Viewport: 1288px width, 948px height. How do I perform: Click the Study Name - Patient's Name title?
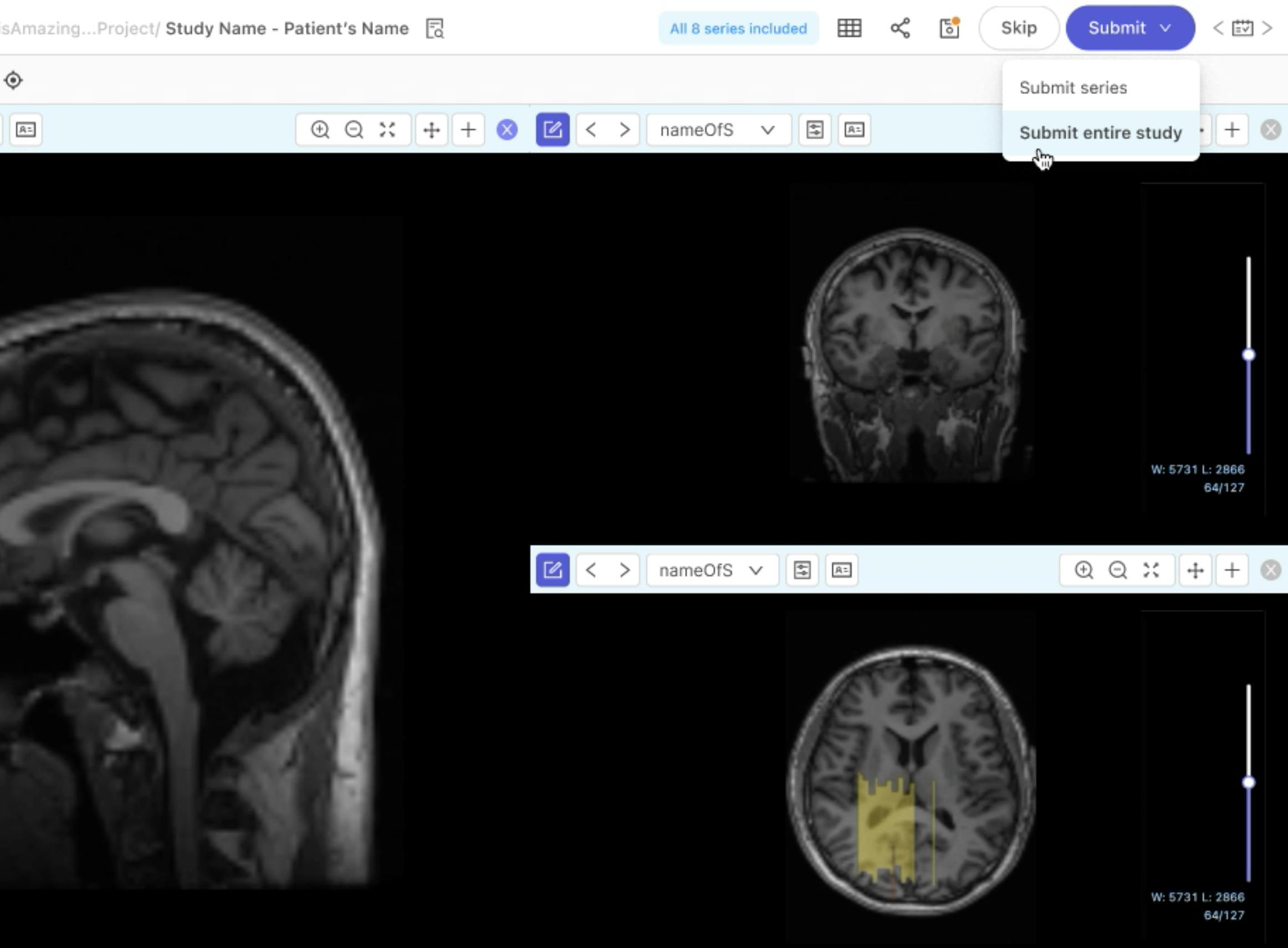[x=287, y=28]
